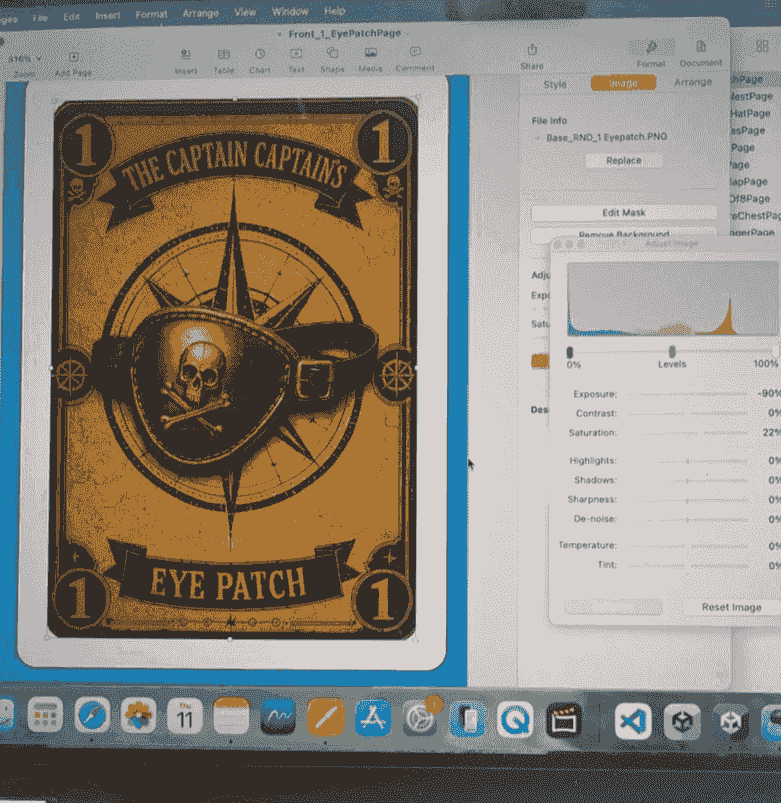Open Notes from the Dock
781x803 pixels.
click(x=231, y=716)
